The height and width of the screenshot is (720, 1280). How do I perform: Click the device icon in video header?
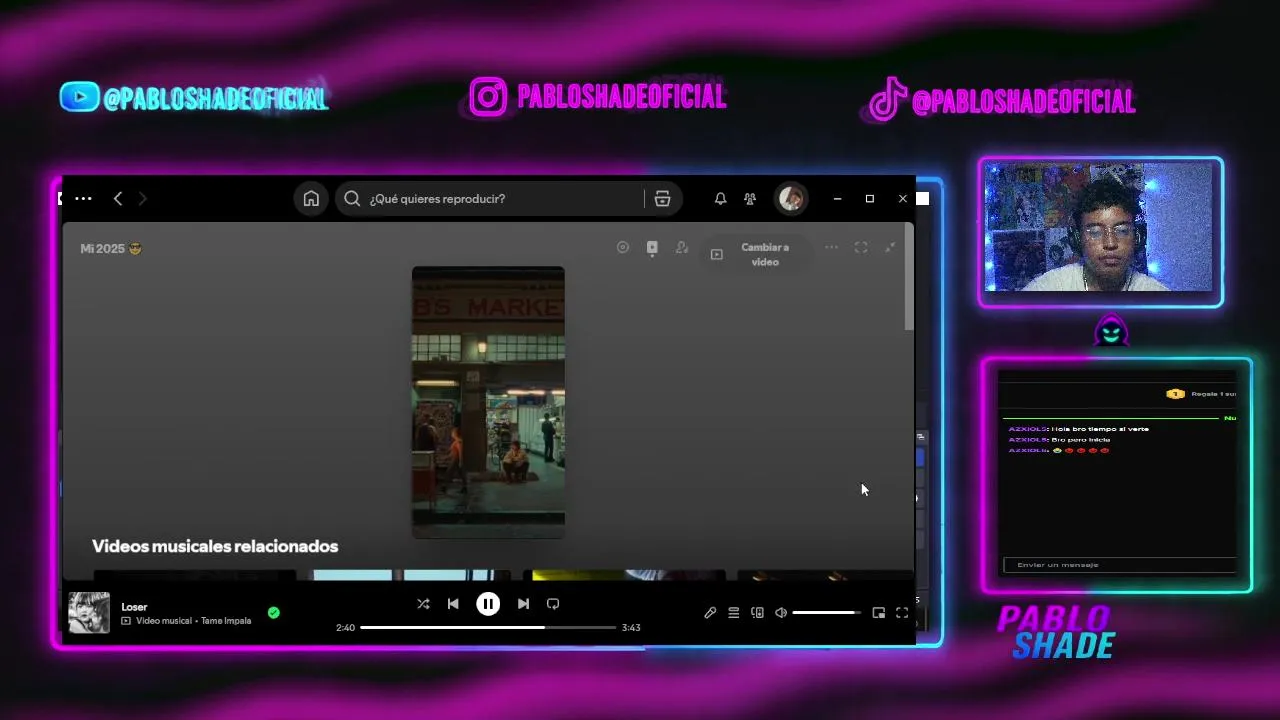point(652,248)
